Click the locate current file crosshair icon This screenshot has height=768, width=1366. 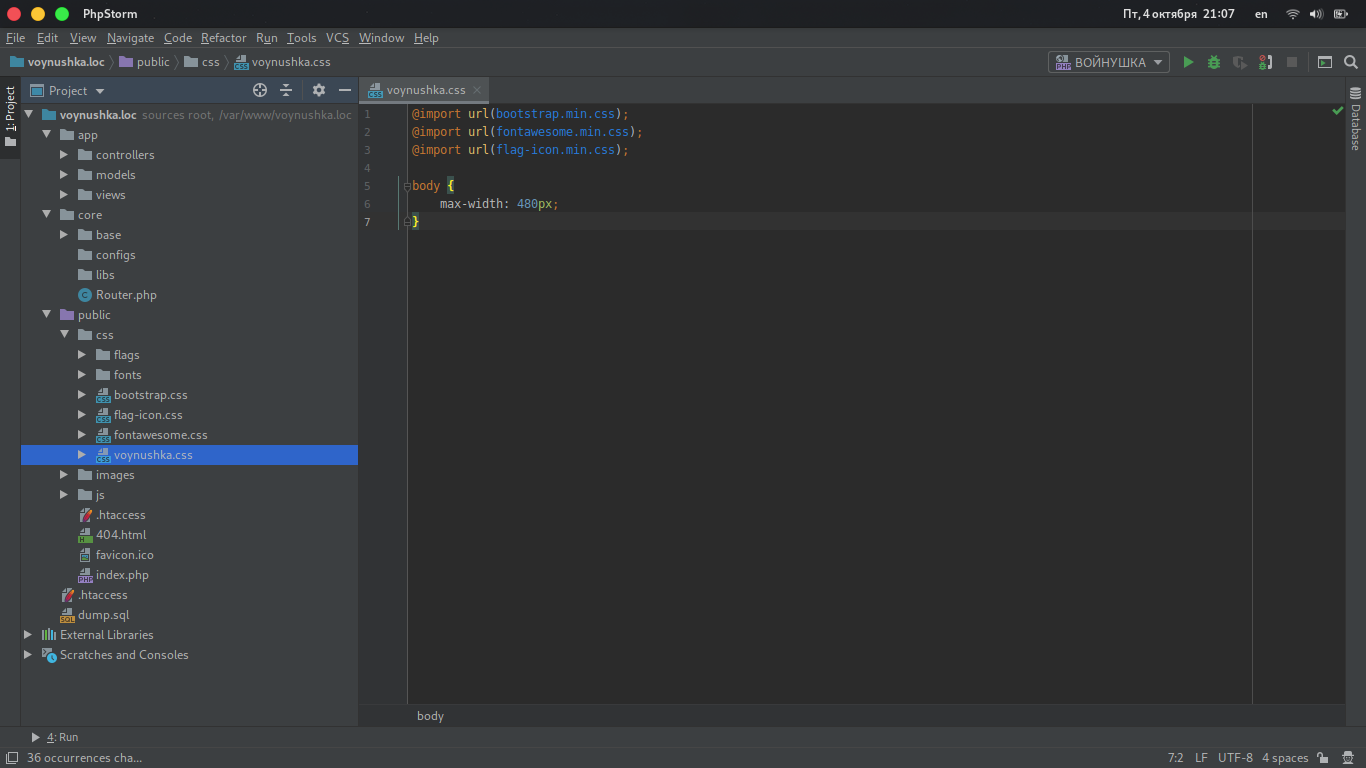(260, 90)
